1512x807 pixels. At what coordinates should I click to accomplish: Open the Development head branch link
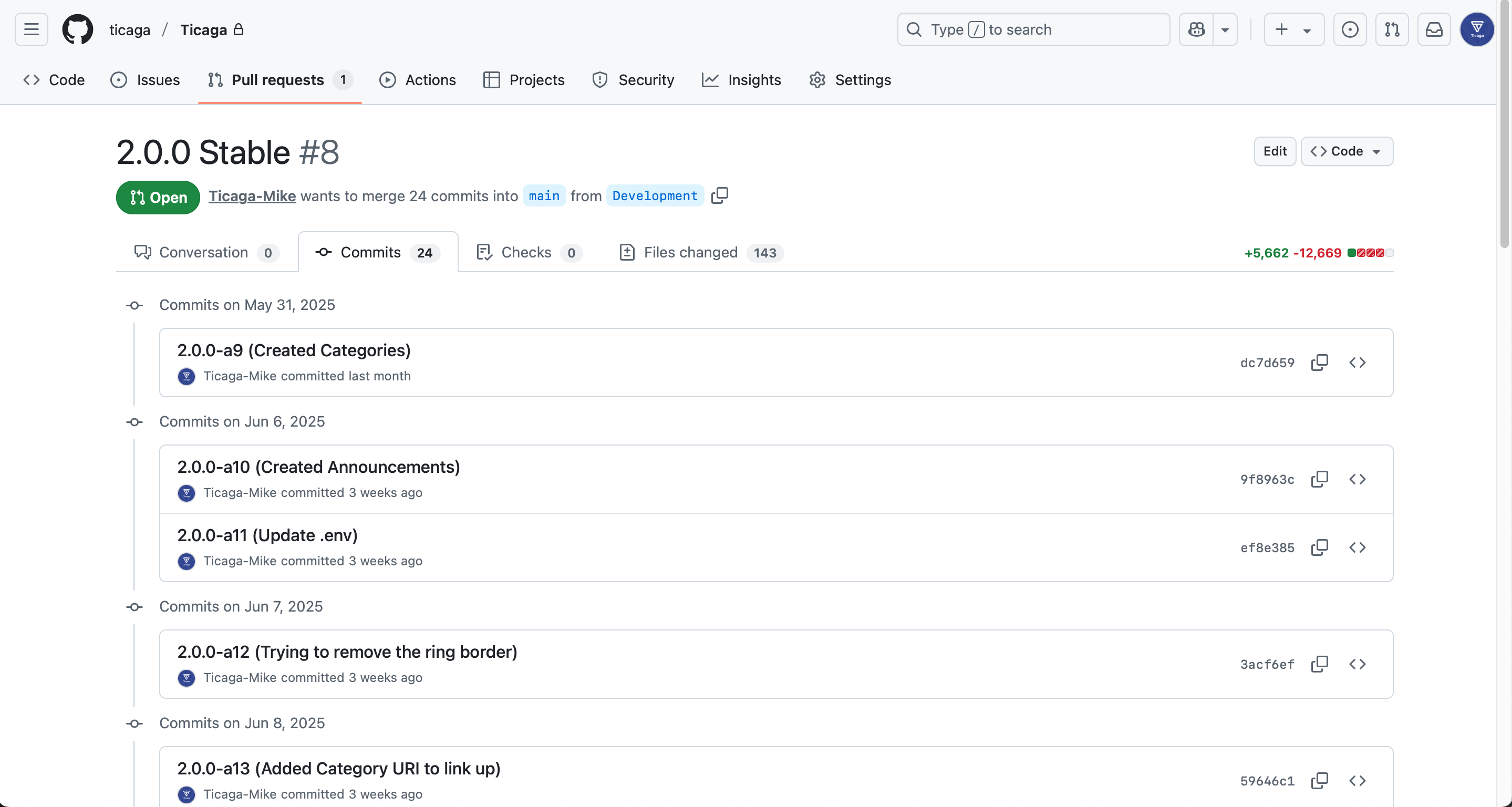[x=655, y=196]
